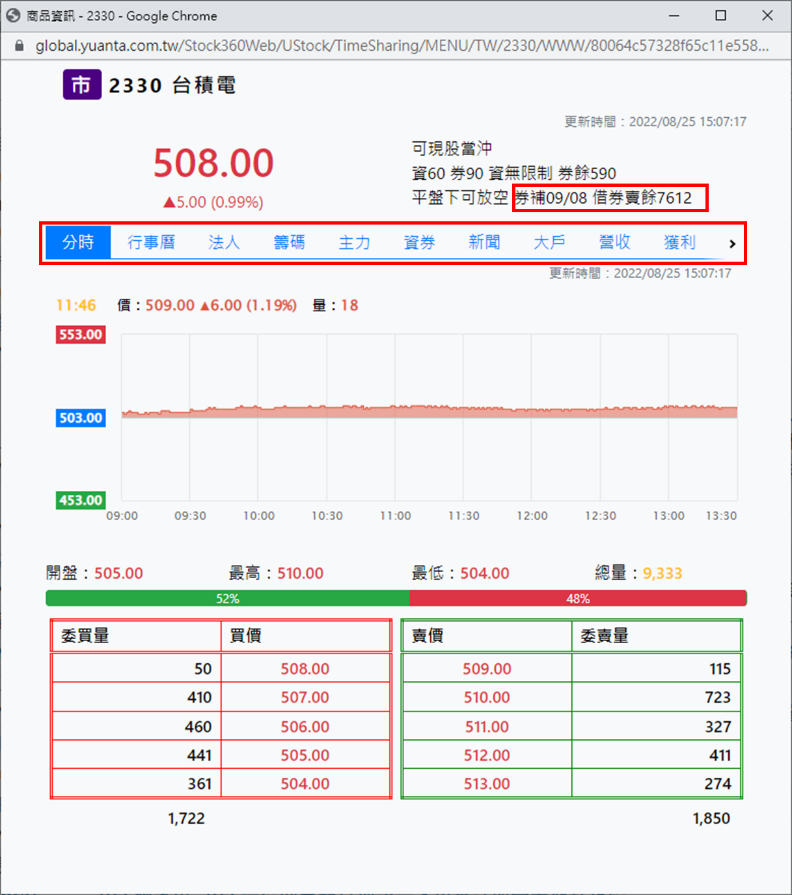Viewport: 792px width, 895px height.
Task: Select the 分時 tab
Action: (78, 242)
